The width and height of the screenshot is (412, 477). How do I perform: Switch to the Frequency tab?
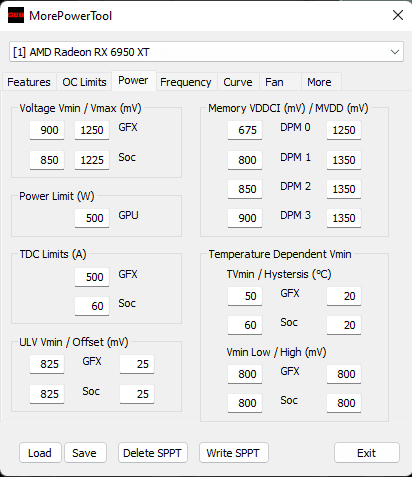pos(186,82)
